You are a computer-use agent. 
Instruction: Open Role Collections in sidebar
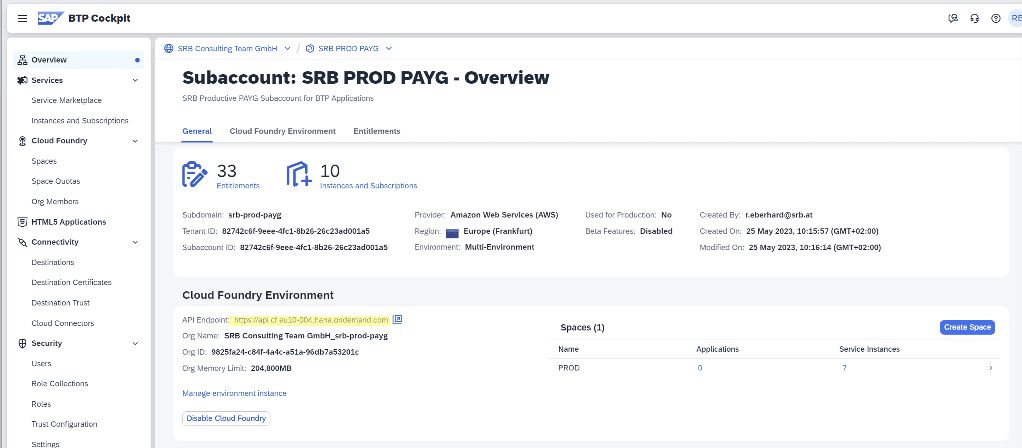(x=59, y=383)
